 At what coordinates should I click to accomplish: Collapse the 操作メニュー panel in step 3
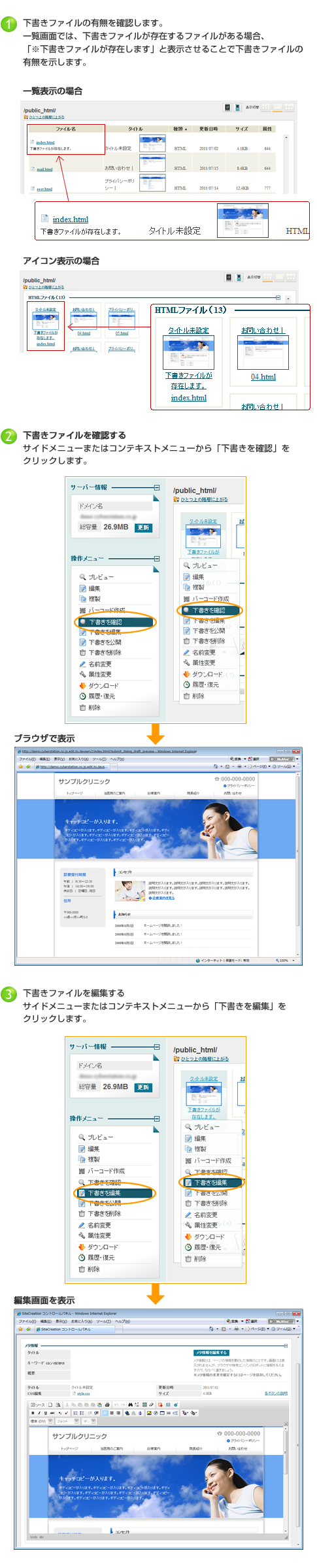[156, 1118]
